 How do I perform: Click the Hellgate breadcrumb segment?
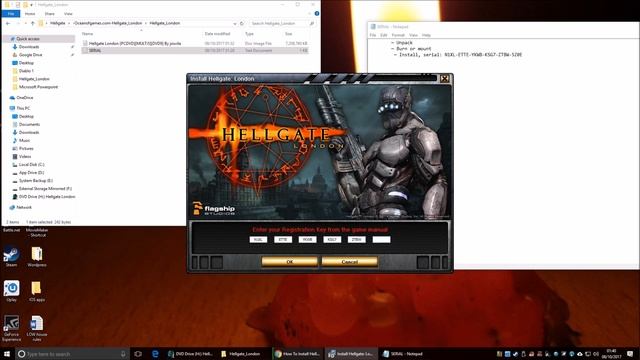coord(58,23)
